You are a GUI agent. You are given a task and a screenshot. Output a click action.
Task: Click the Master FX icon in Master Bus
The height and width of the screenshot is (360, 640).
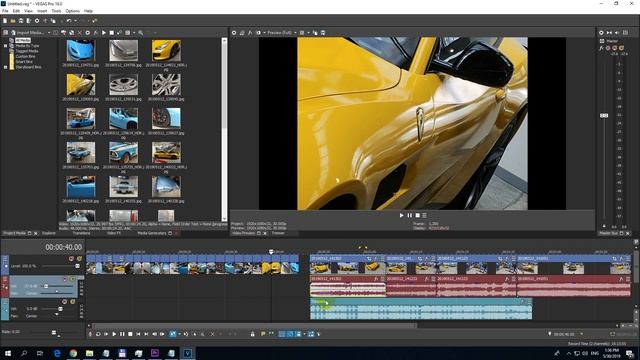coord(601,48)
